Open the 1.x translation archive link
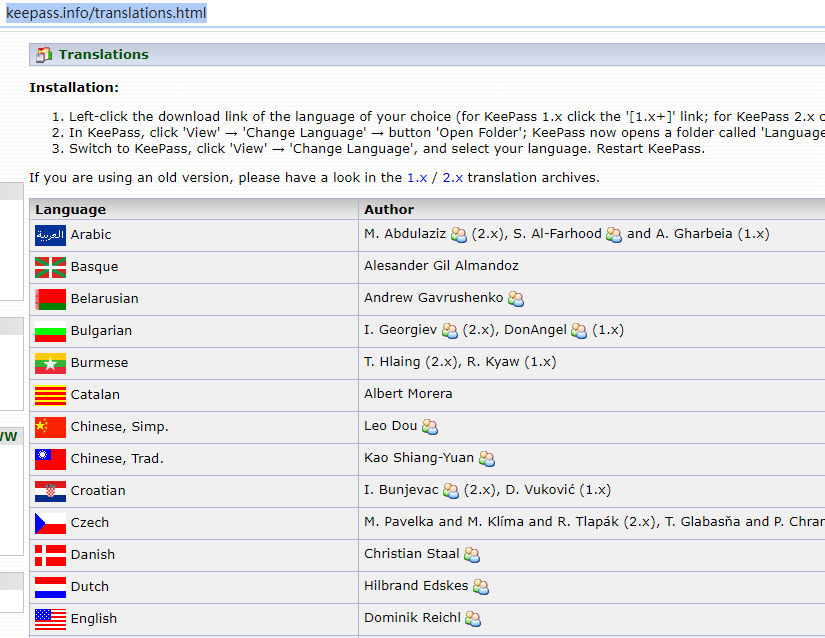The width and height of the screenshot is (825, 638). point(417,178)
